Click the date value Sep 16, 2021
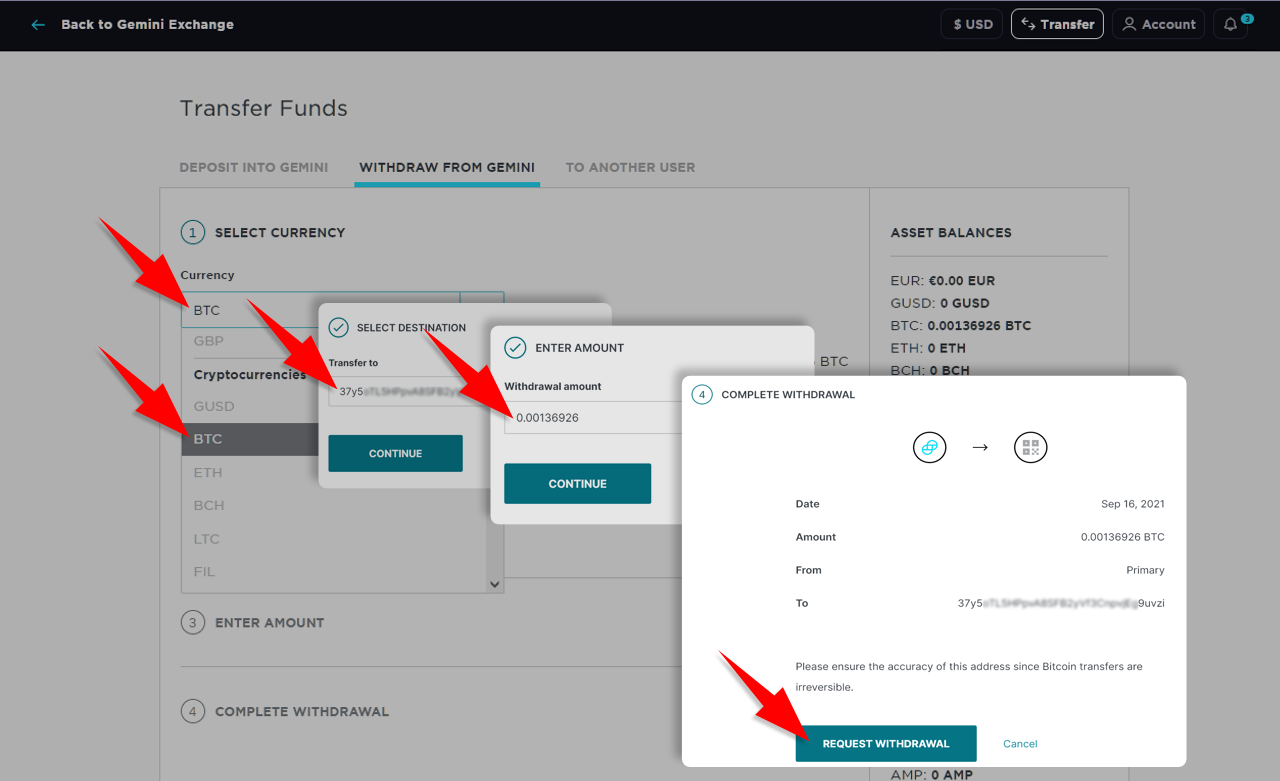The height and width of the screenshot is (781, 1280). (1133, 504)
